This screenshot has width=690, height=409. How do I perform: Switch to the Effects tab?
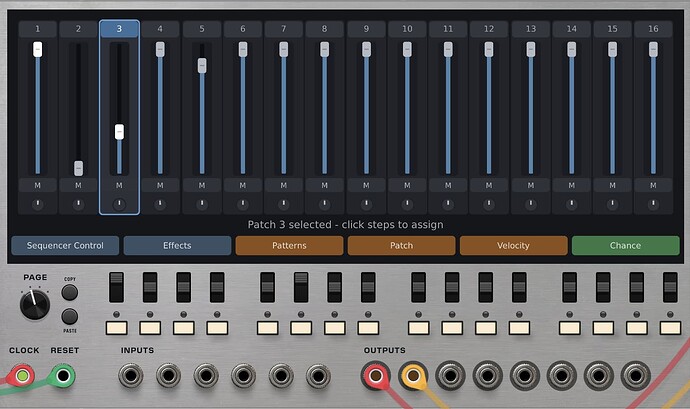177,245
